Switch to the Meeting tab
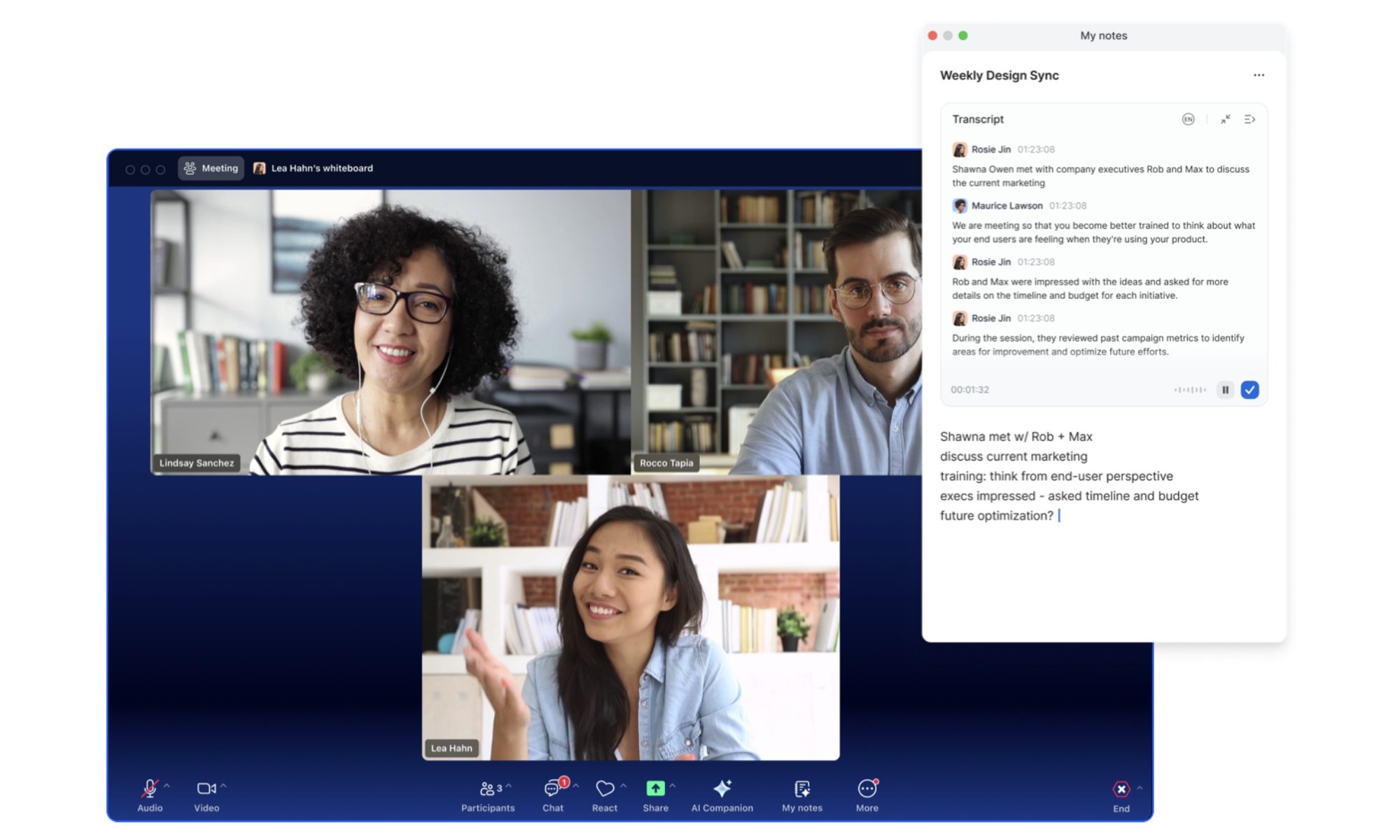Viewport: 1400px width, 840px height. [211, 168]
